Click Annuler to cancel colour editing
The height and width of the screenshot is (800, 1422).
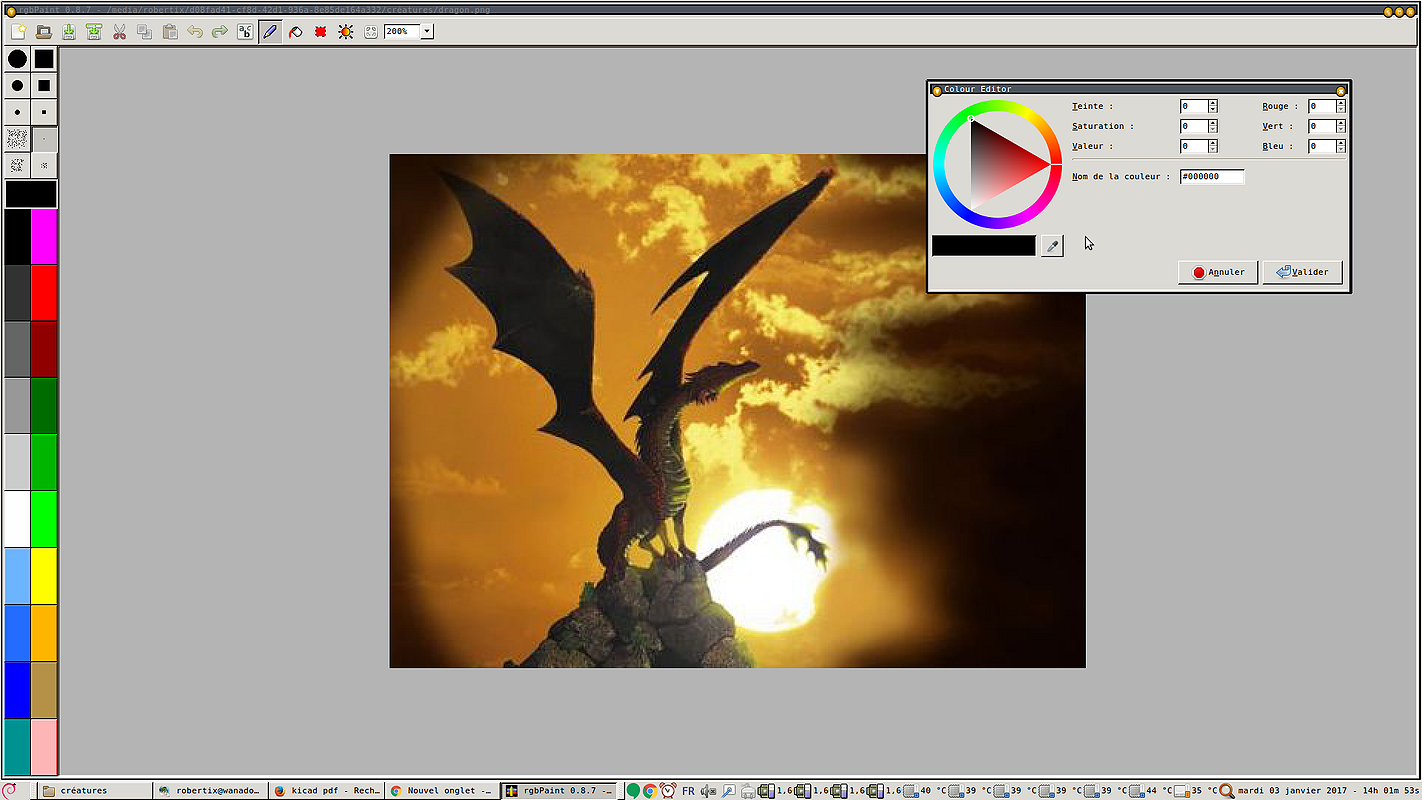(x=1218, y=272)
